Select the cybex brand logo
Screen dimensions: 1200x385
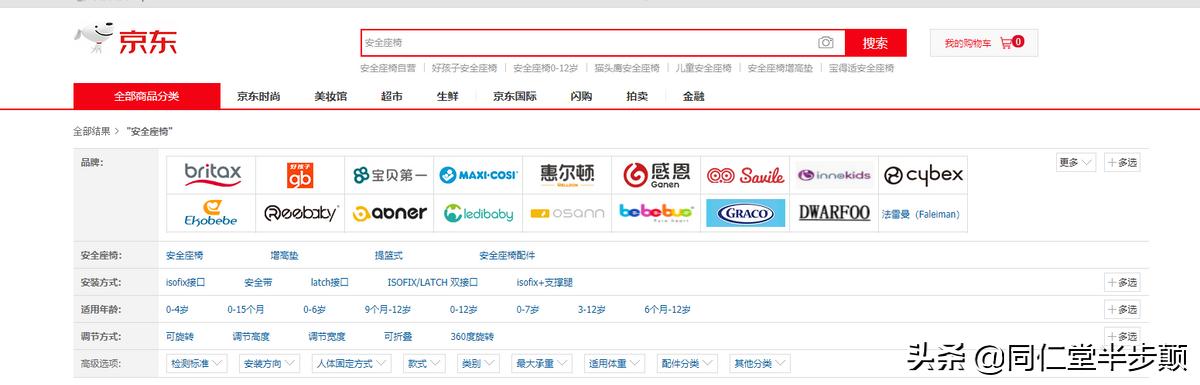(923, 175)
